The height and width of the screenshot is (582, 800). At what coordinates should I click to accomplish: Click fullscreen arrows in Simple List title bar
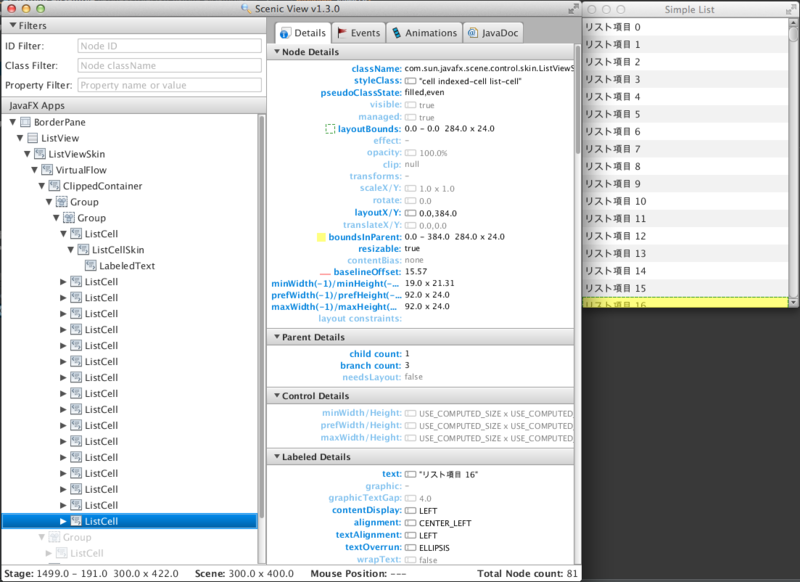793,9
